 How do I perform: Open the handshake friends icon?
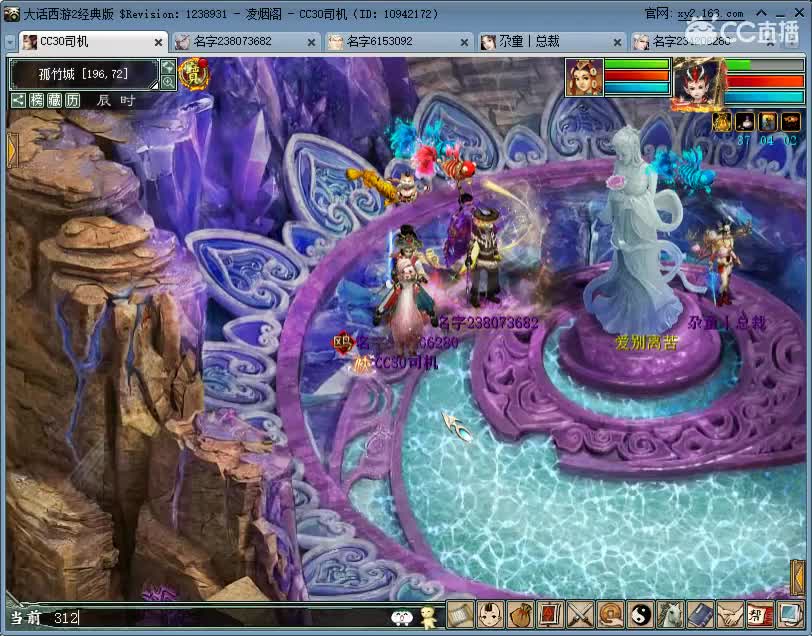pyautogui.click(x=730, y=614)
